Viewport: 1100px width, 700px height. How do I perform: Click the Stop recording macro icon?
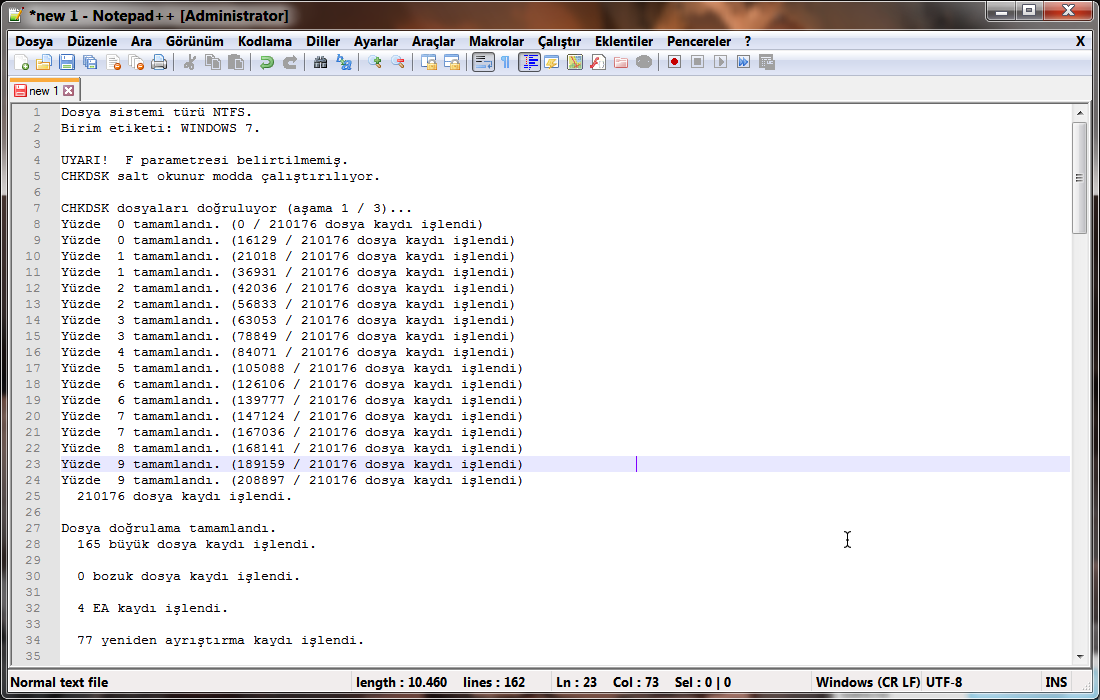[697, 62]
